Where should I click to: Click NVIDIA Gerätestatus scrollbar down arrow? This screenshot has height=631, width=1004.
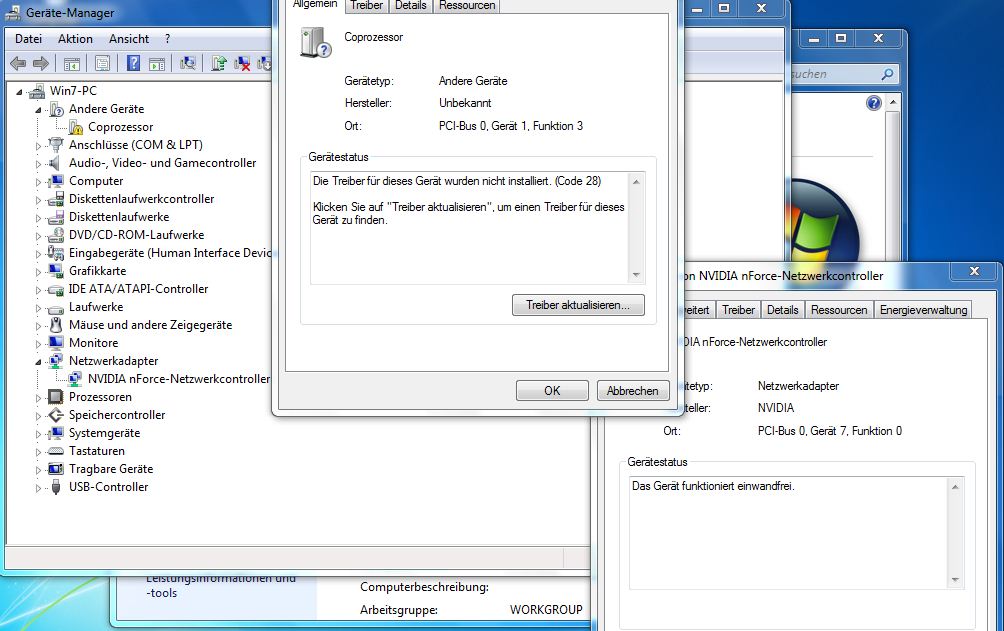pyautogui.click(x=955, y=580)
